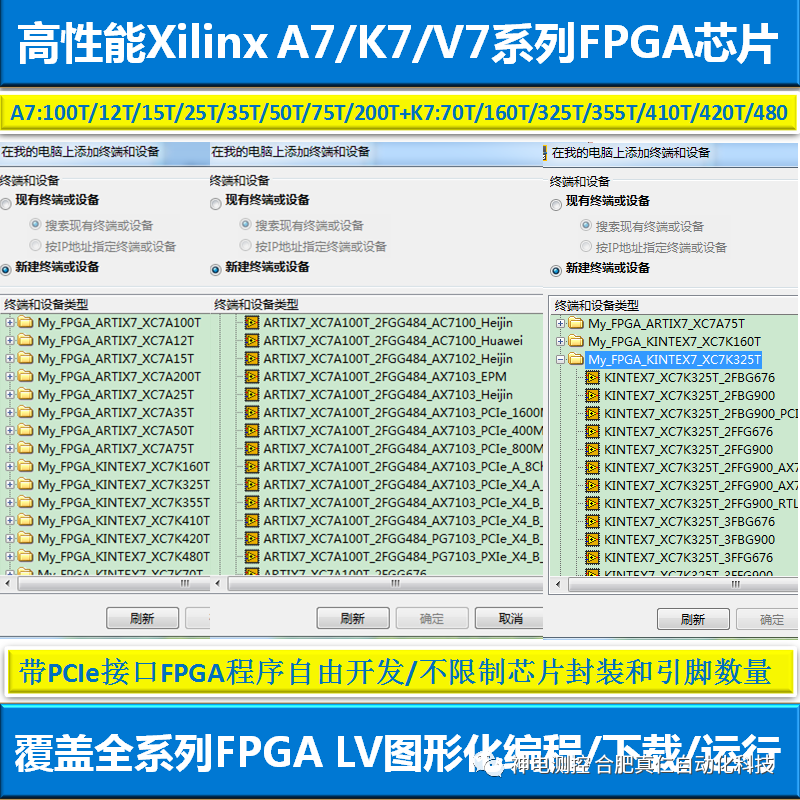This screenshot has width=800, height=800.
Task: Select 现有终端或设备 radio in middle dialog
Action: pyautogui.click(x=216, y=204)
